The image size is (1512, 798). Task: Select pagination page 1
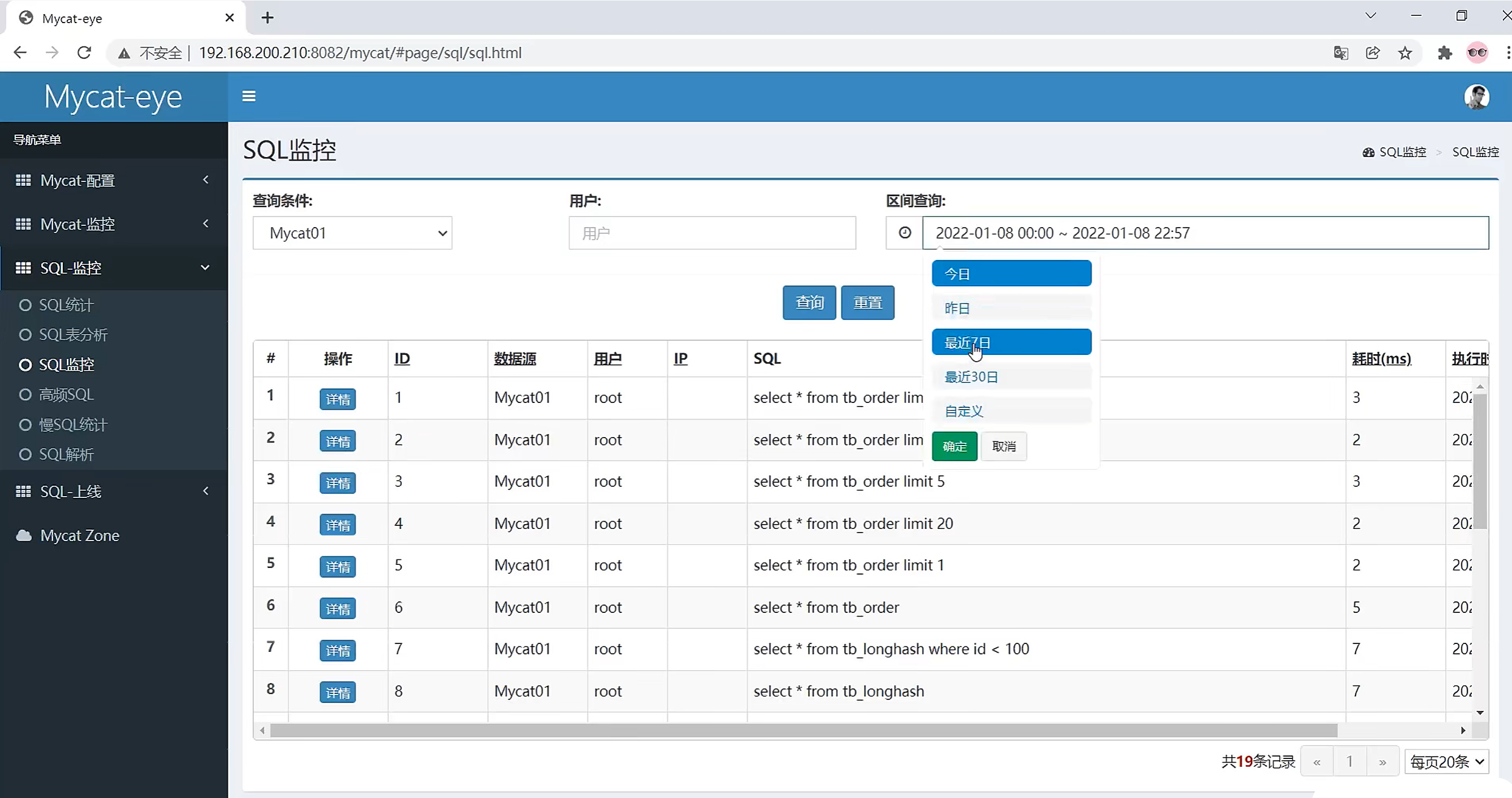click(x=1349, y=761)
